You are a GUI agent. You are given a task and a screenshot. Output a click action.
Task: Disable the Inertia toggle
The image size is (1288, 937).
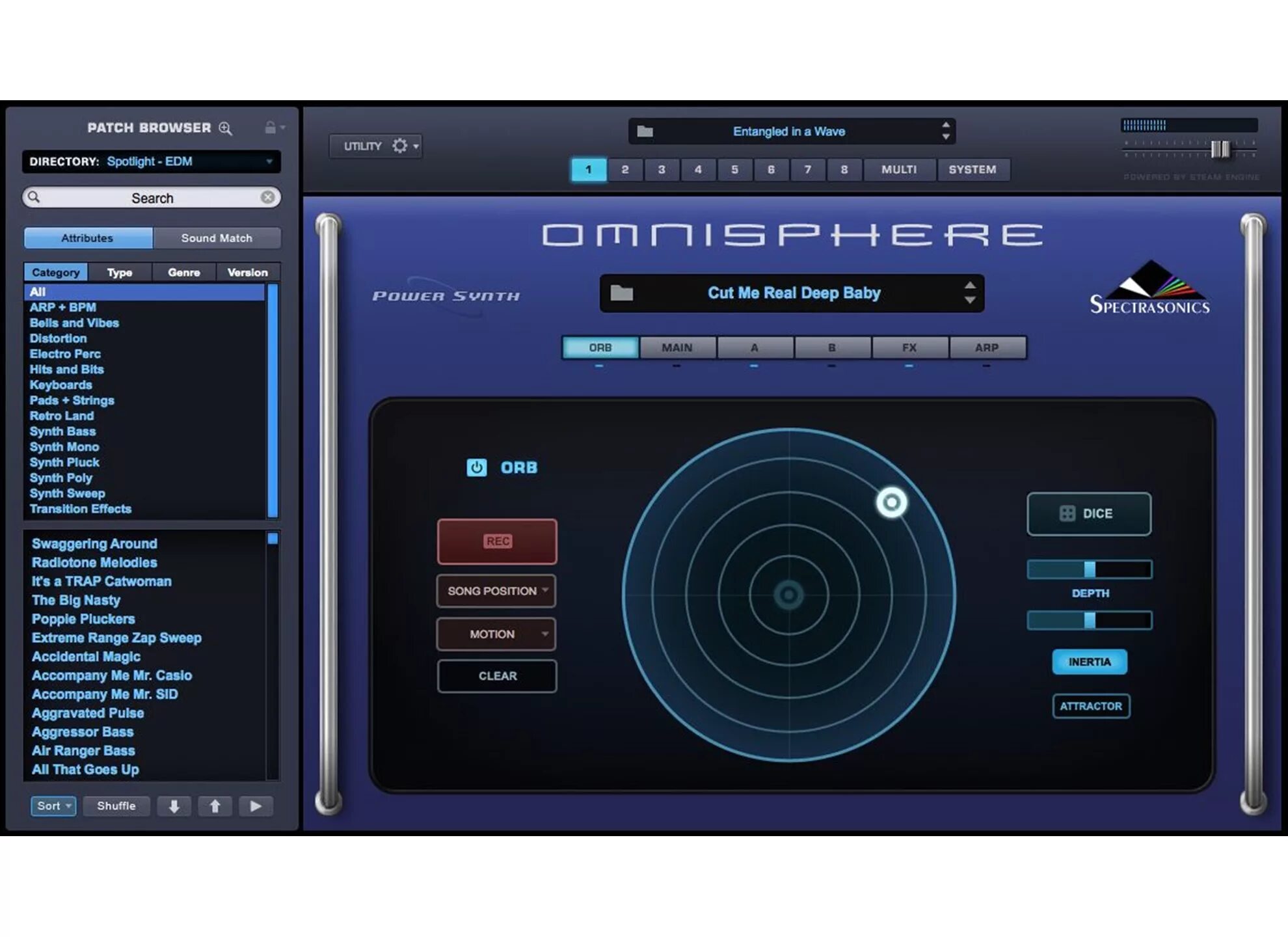click(1090, 662)
